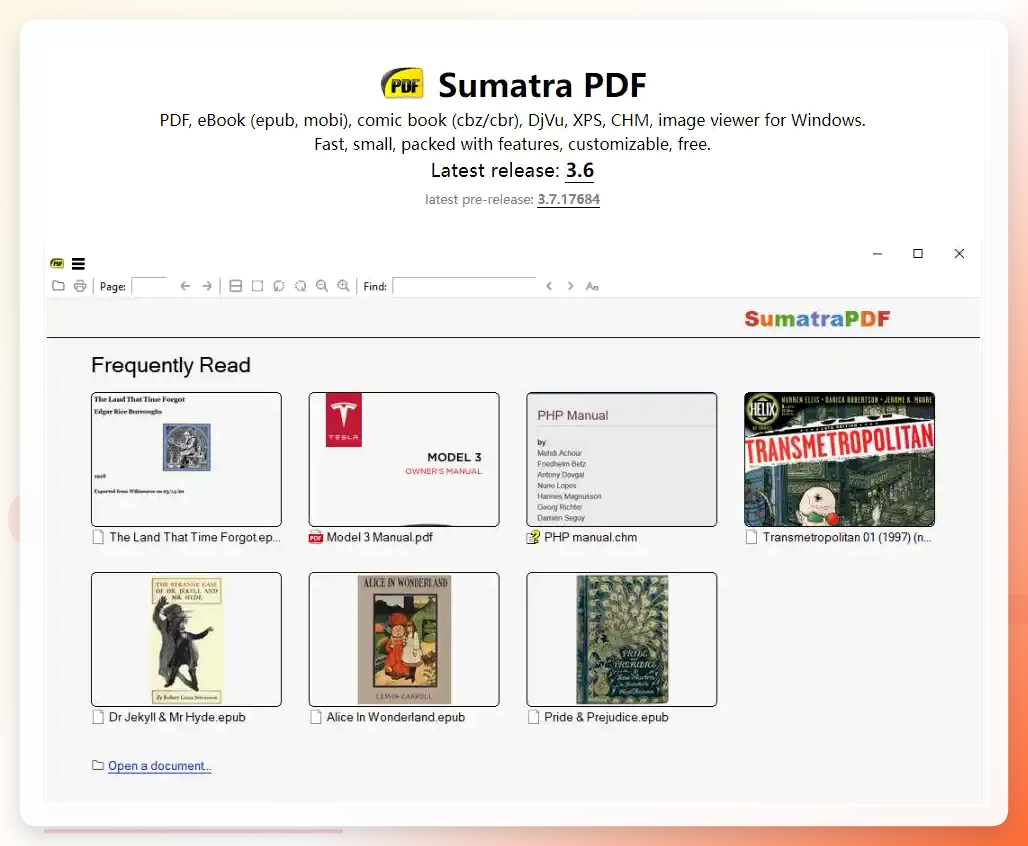Maximize the SumatraPDF window
Image resolution: width=1028 pixels, height=846 pixels.
[x=918, y=254]
